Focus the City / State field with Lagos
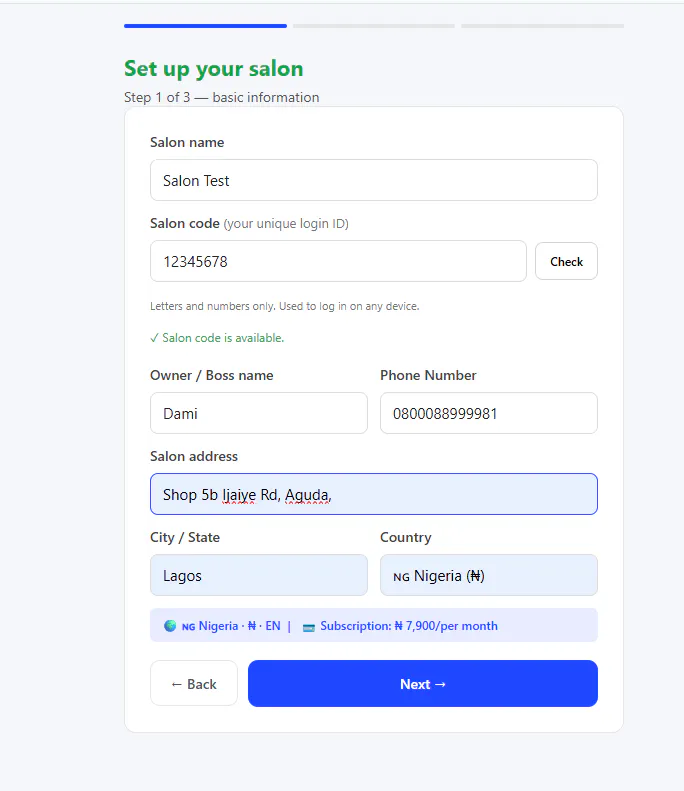Screen dimensions: 684x791 point(259,575)
